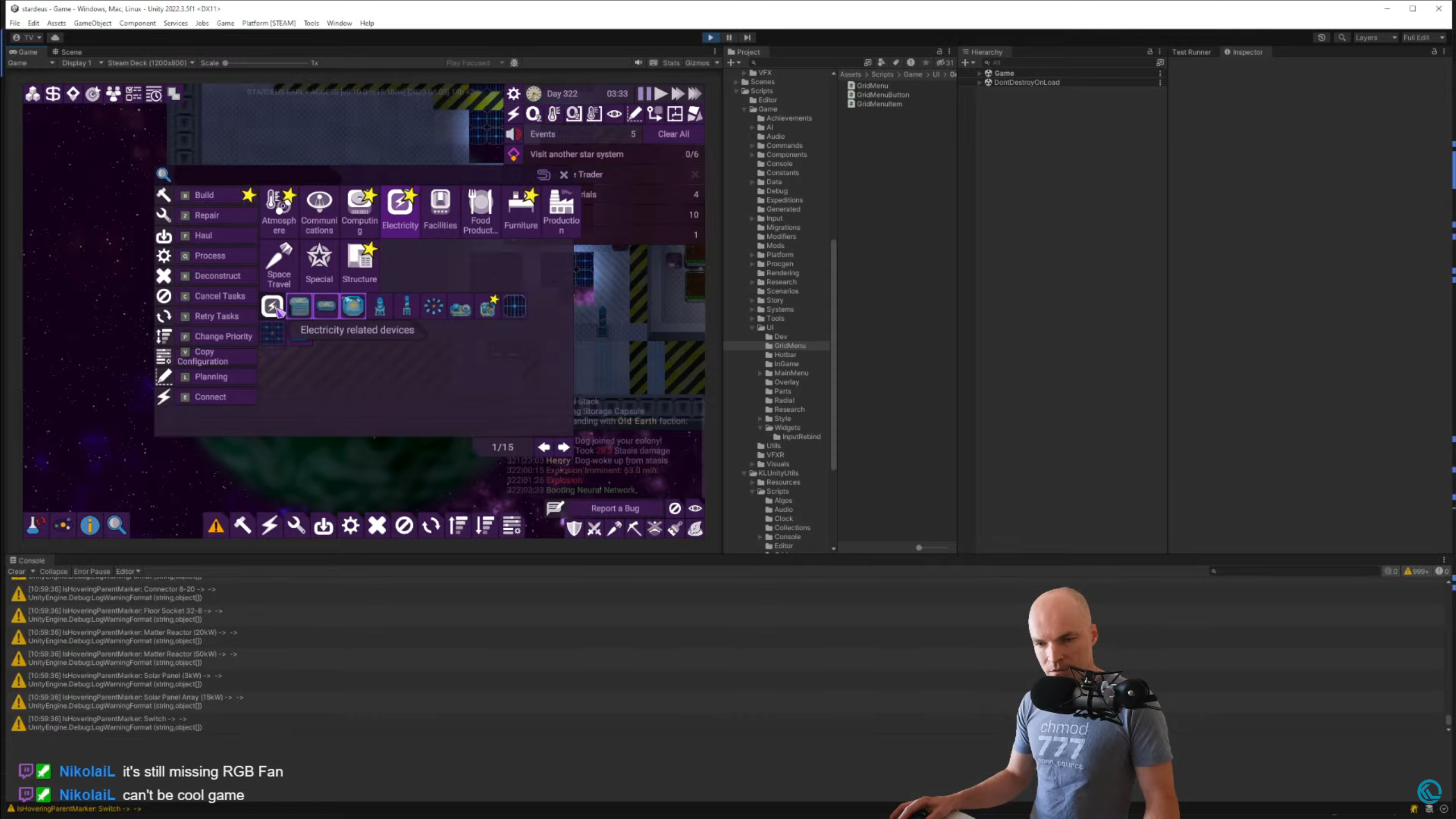Toggle Error Pause in Console

click(x=92, y=572)
